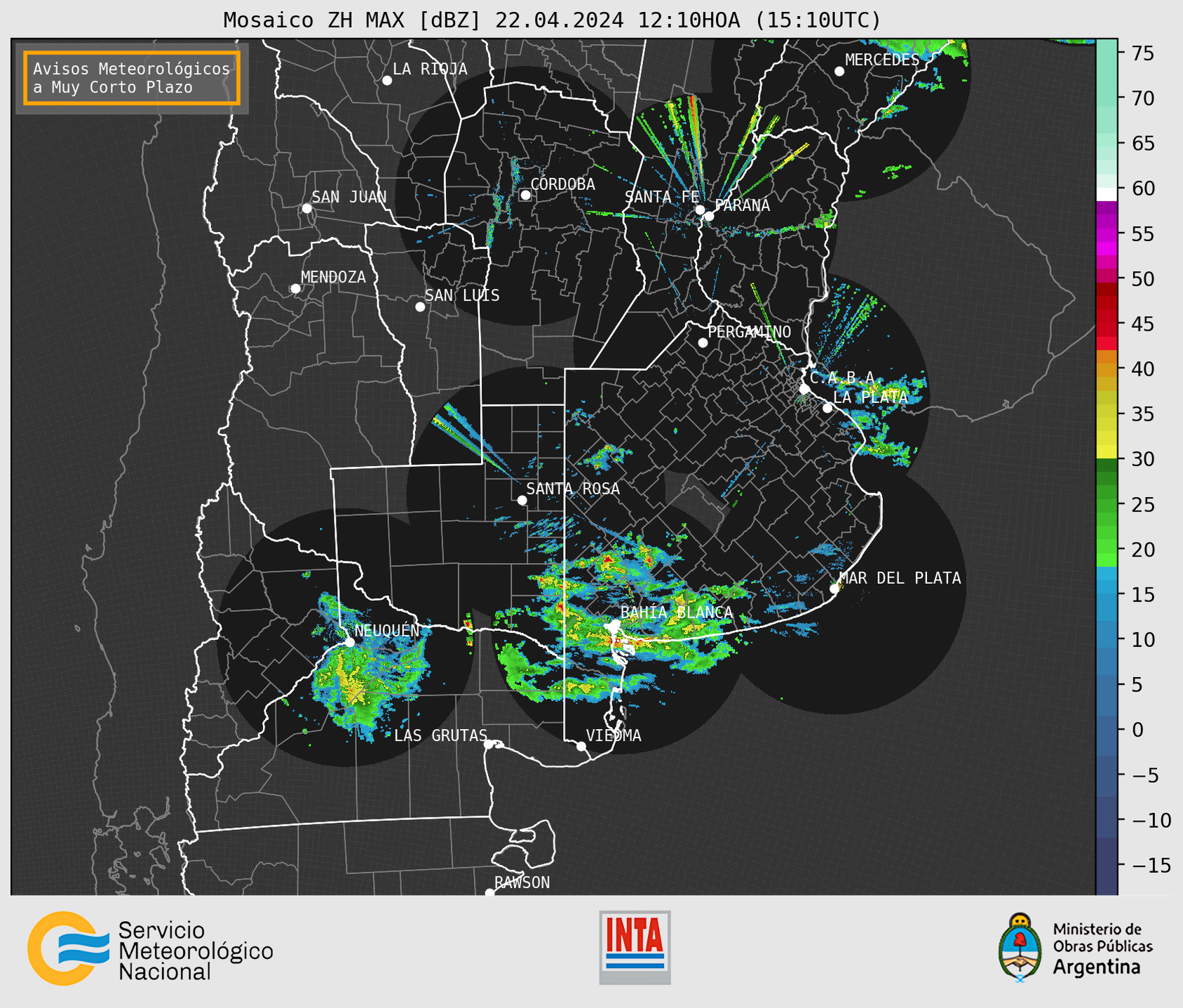Click the C.A.B.A. city marker dot
Viewport: 1183px width, 1008px height.
(804, 389)
